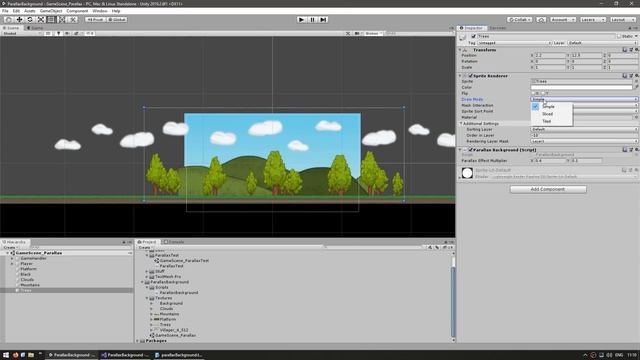
Task: Click Position X input field
Action: 550,56
